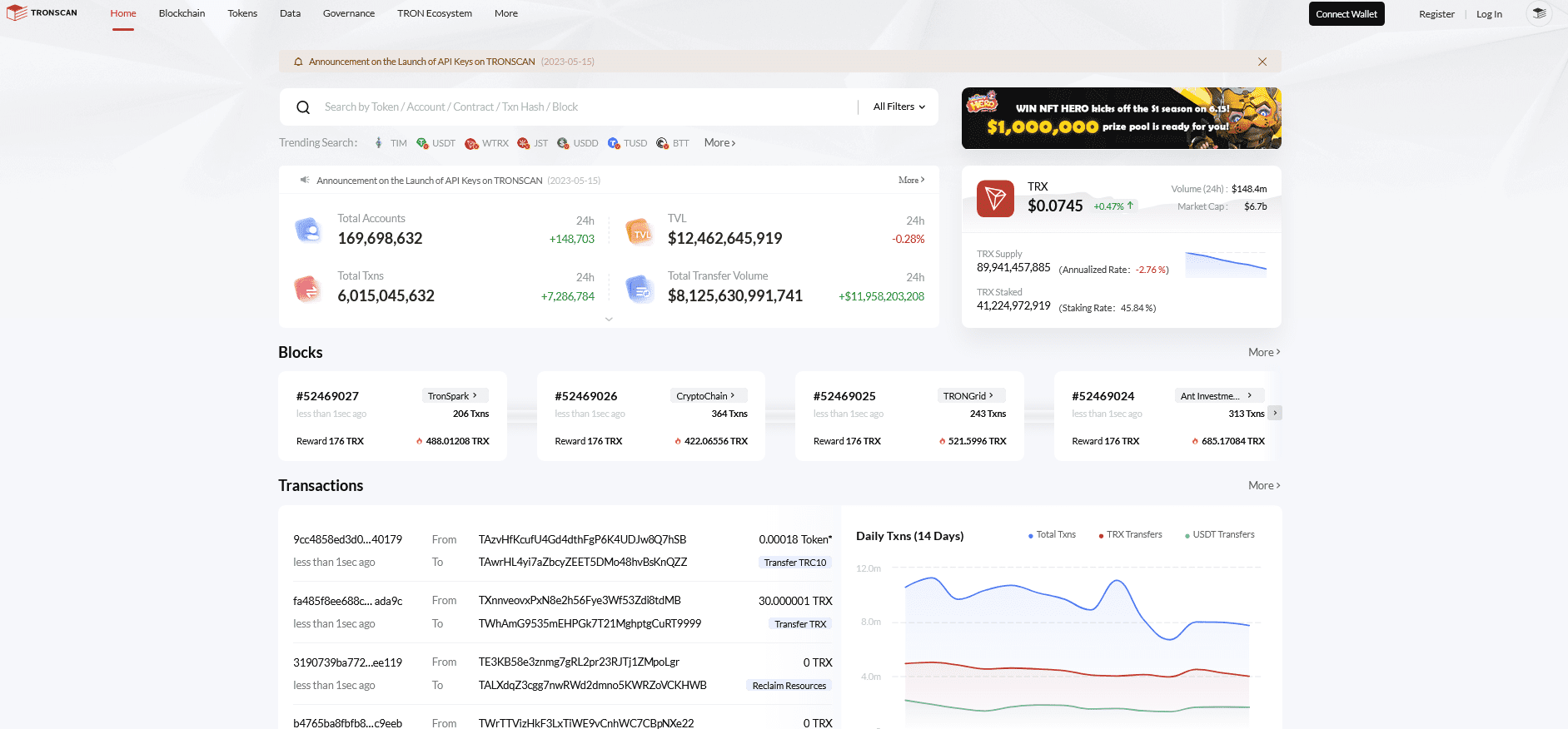This screenshot has height=729, width=1568.
Task: Click the TRX price up arrow
Action: click(1130, 206)
